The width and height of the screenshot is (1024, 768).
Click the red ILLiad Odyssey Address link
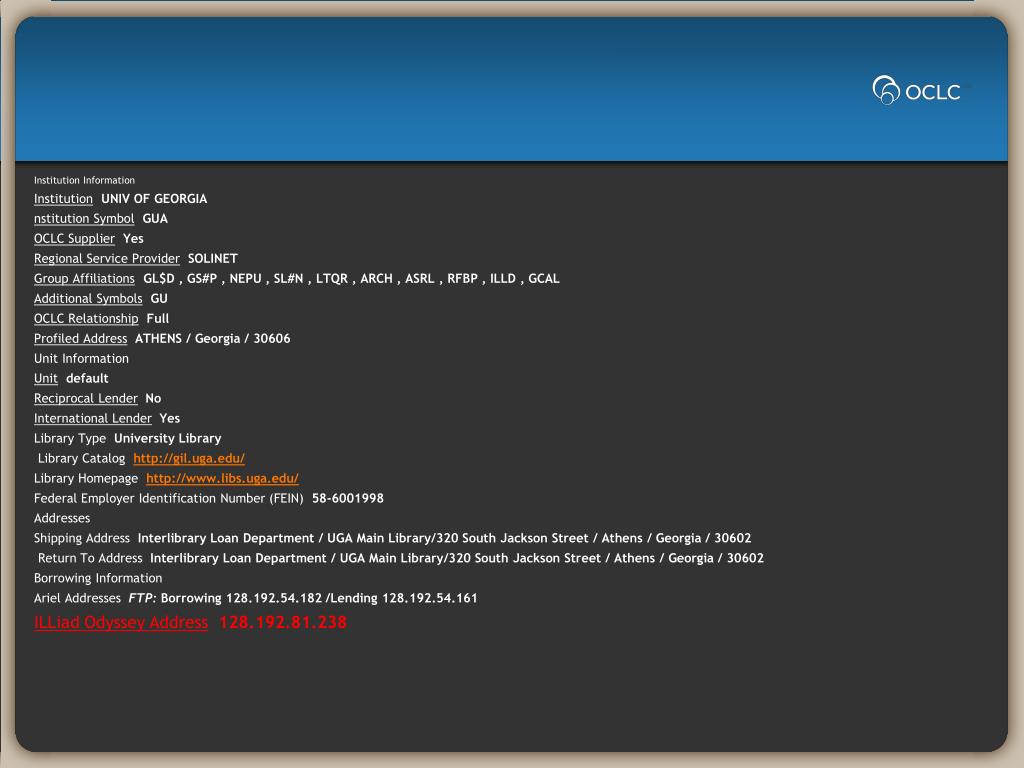[121, 622]
